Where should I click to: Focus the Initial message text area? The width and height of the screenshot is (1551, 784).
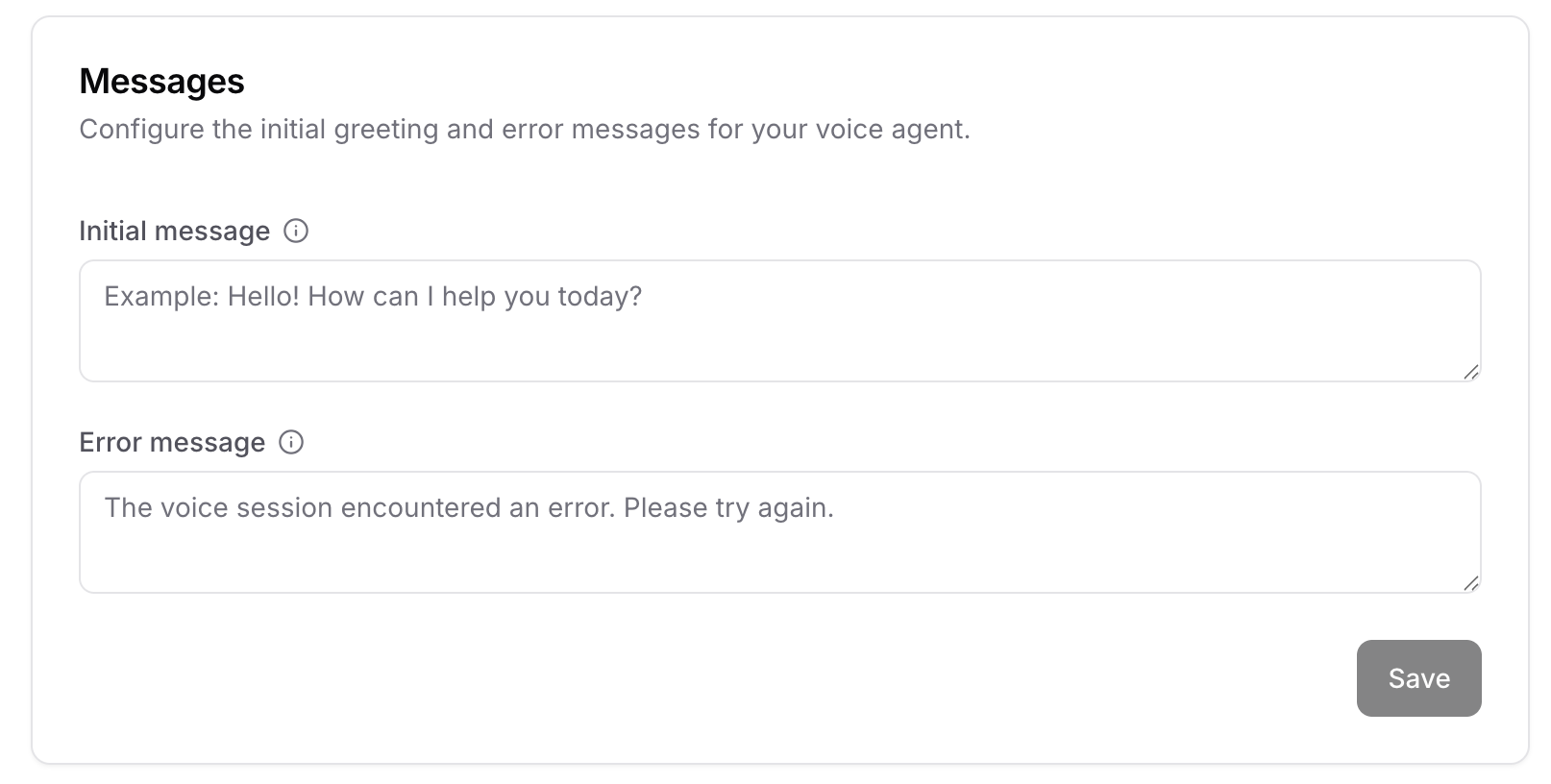tap(778, 320)
